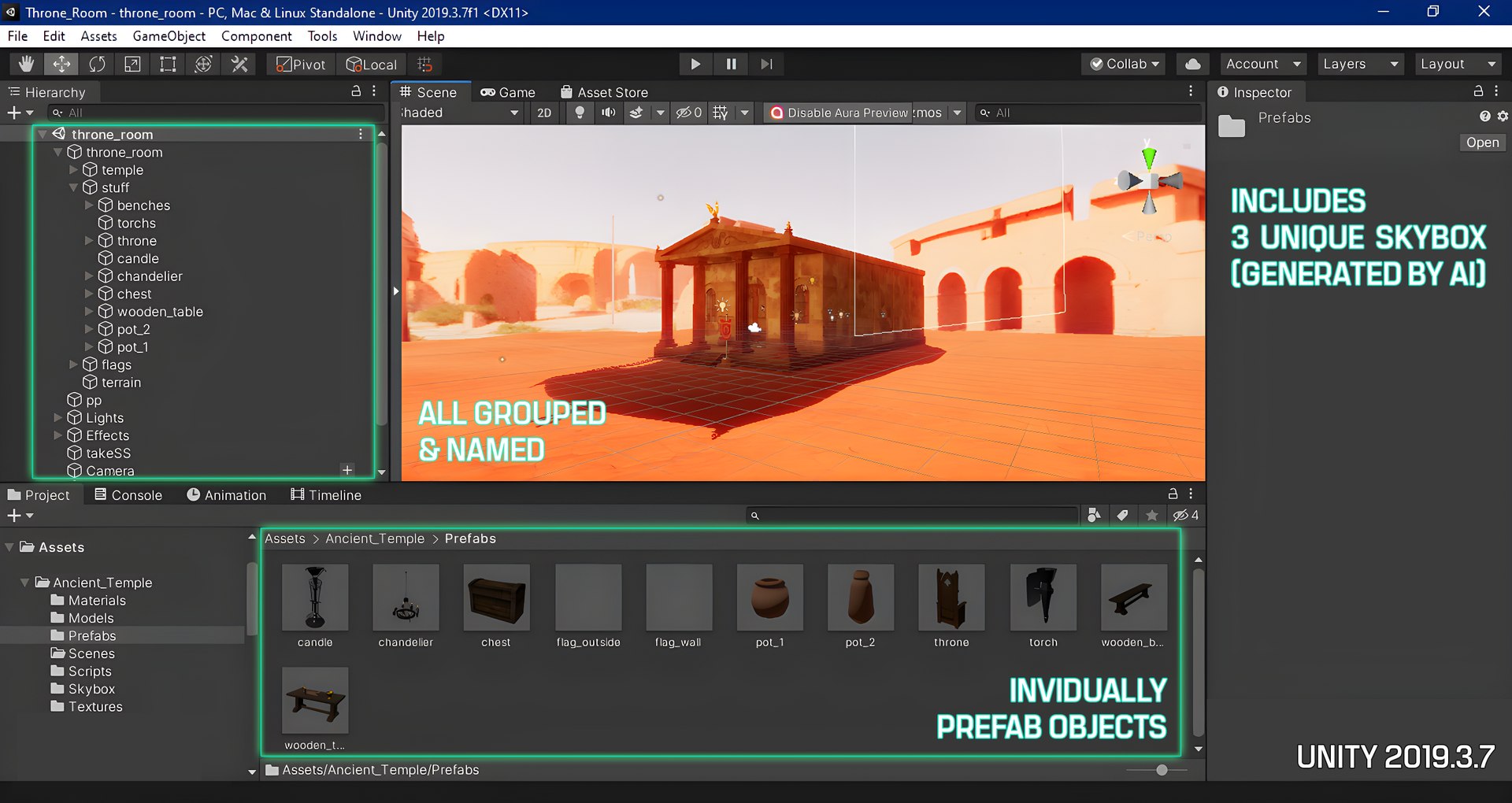Open the Account dropdown
This screenshot has width=1512, height=803.
coord(1263,64)
